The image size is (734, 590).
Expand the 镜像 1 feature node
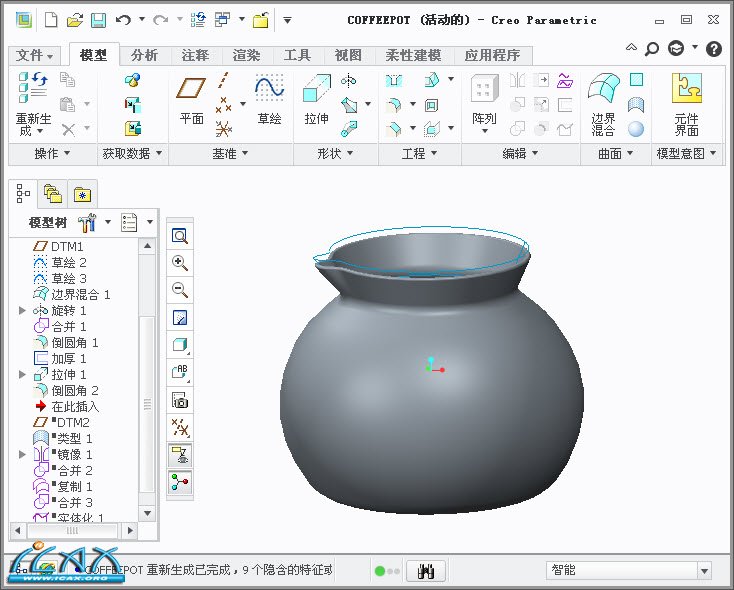22,455
